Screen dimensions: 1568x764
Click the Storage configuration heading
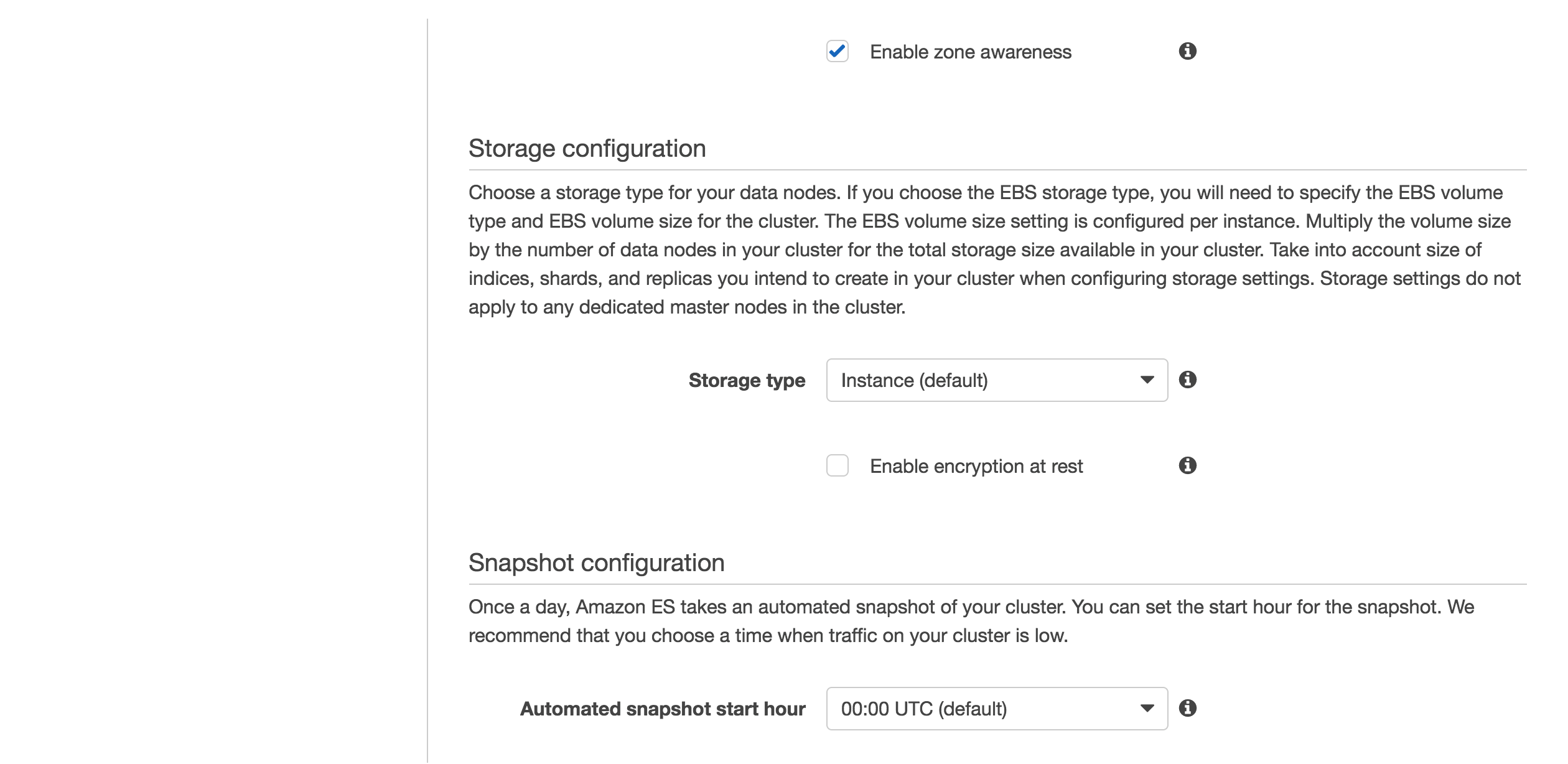click(x=587, y=149)
